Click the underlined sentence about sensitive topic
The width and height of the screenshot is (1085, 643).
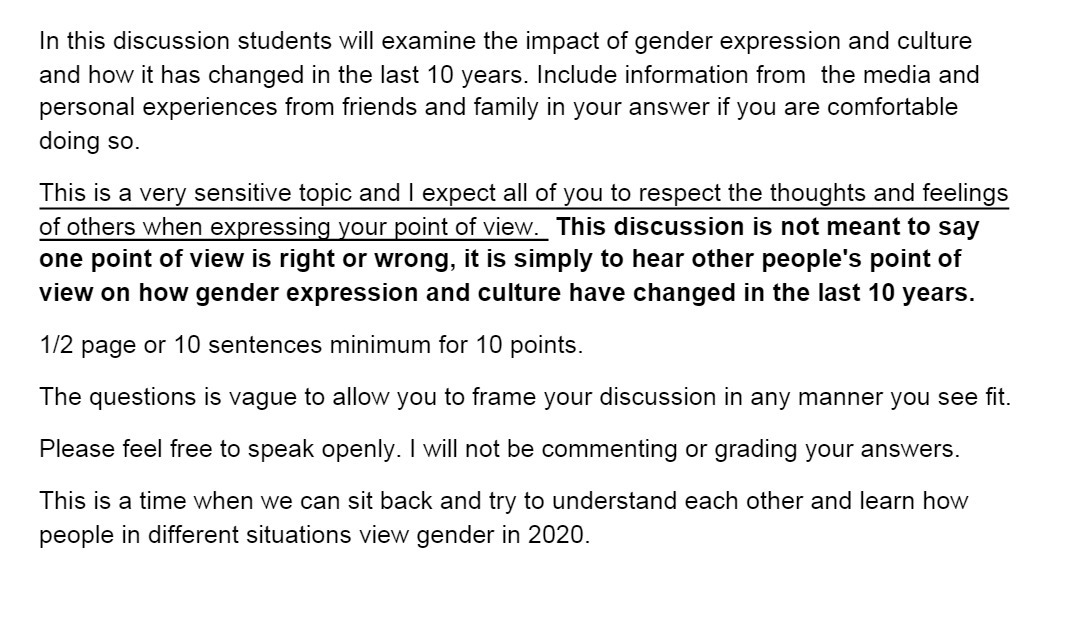[524, 210]
